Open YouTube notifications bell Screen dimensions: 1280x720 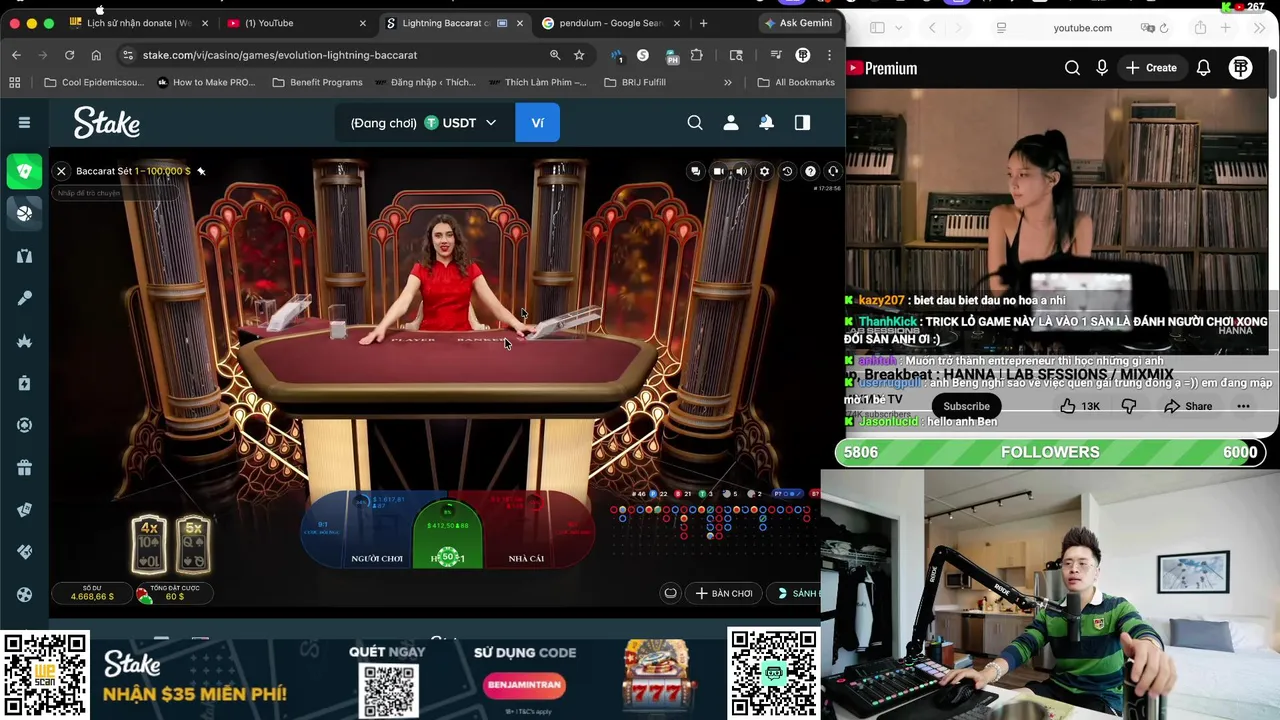(1204, 68)
